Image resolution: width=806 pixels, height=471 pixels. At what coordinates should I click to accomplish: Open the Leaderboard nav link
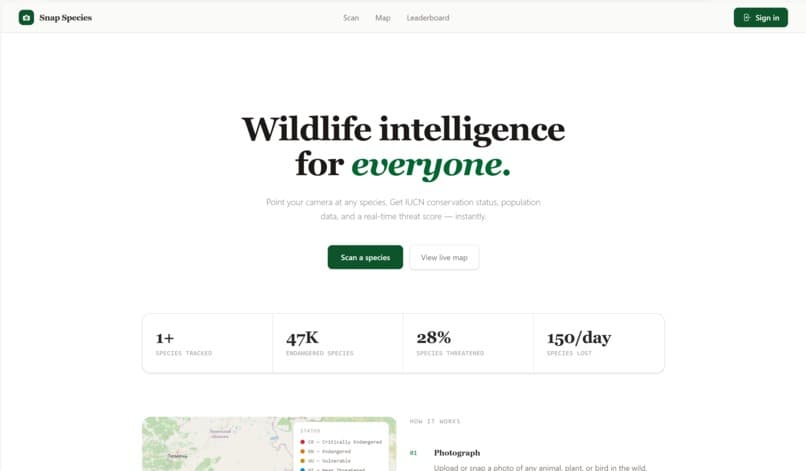[428, 17]
